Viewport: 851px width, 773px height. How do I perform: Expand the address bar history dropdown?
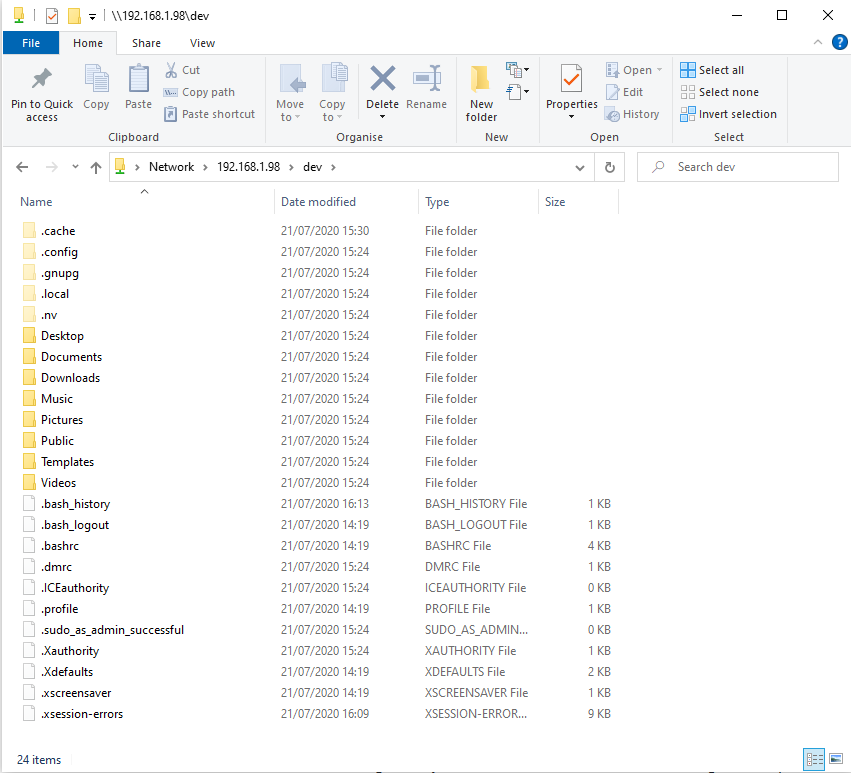(x=580, y=168)
